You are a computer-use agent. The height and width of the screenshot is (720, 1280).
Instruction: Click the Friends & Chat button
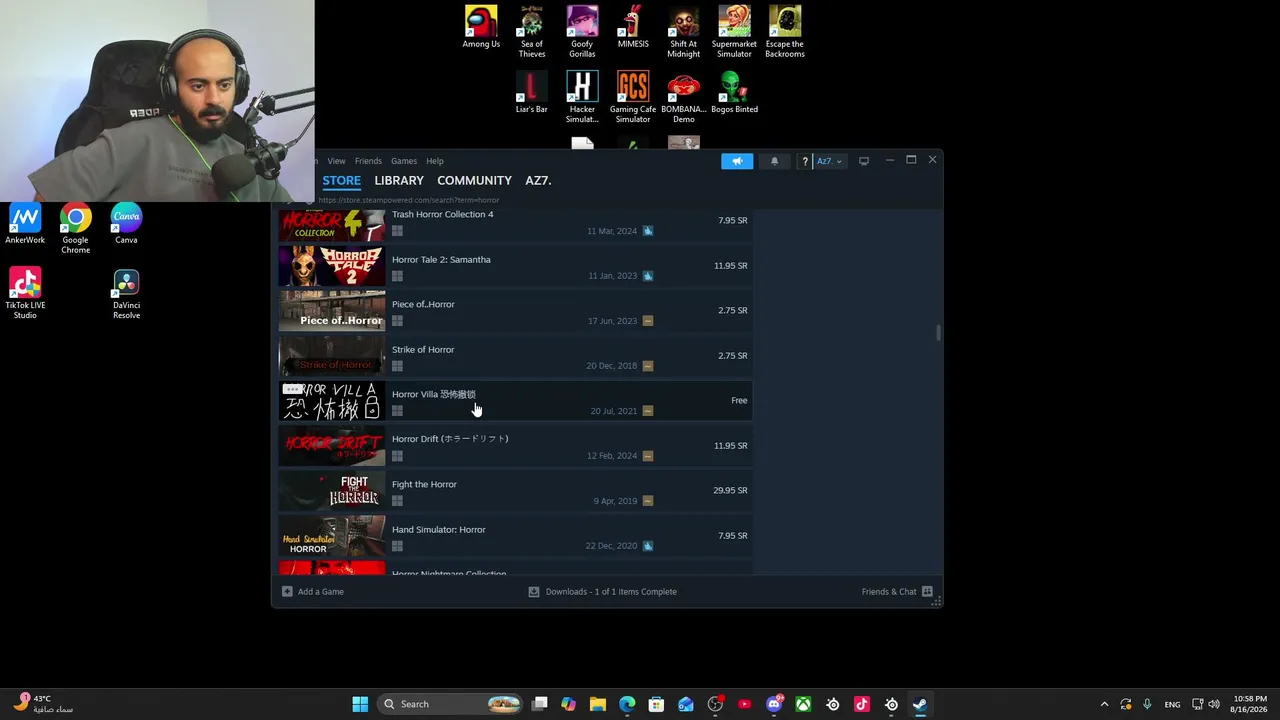(897, 592)
